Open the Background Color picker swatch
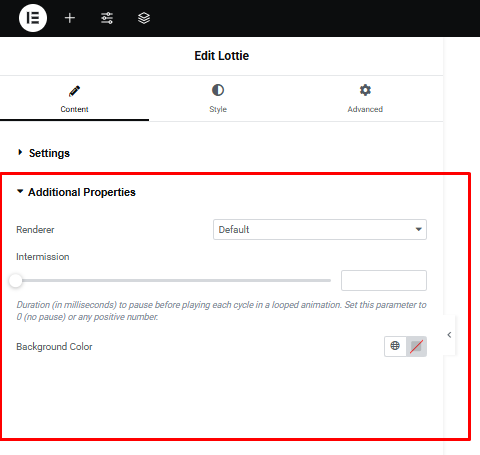The width and height of the screenshot is (480, 455). point(416,346)
